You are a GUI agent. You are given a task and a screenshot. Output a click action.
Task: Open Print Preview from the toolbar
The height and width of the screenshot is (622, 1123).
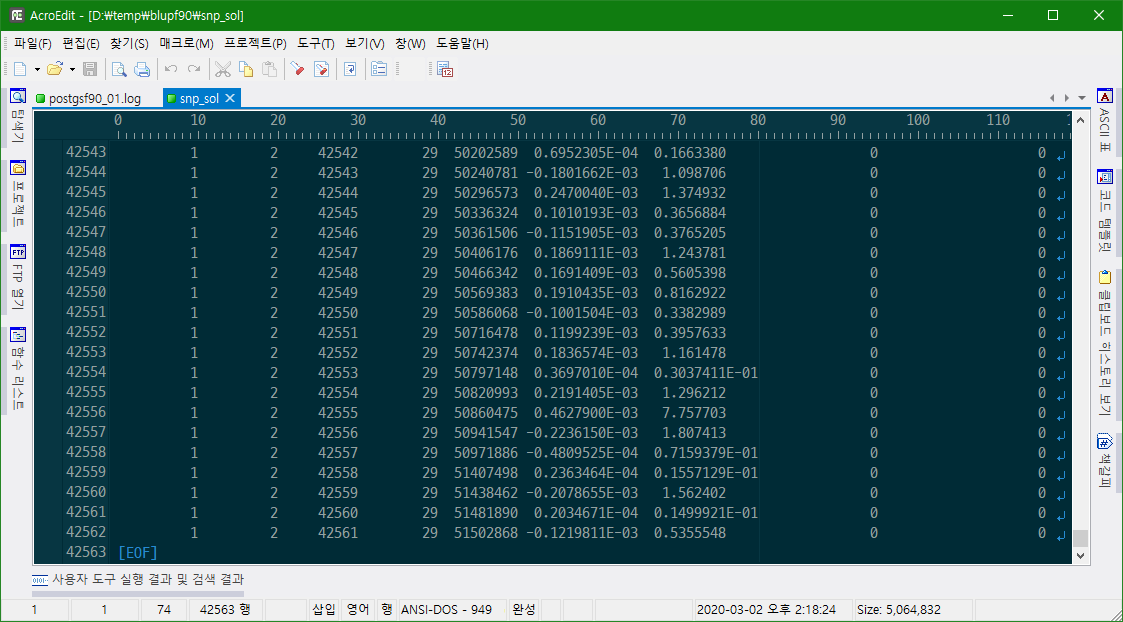(119, 70)
